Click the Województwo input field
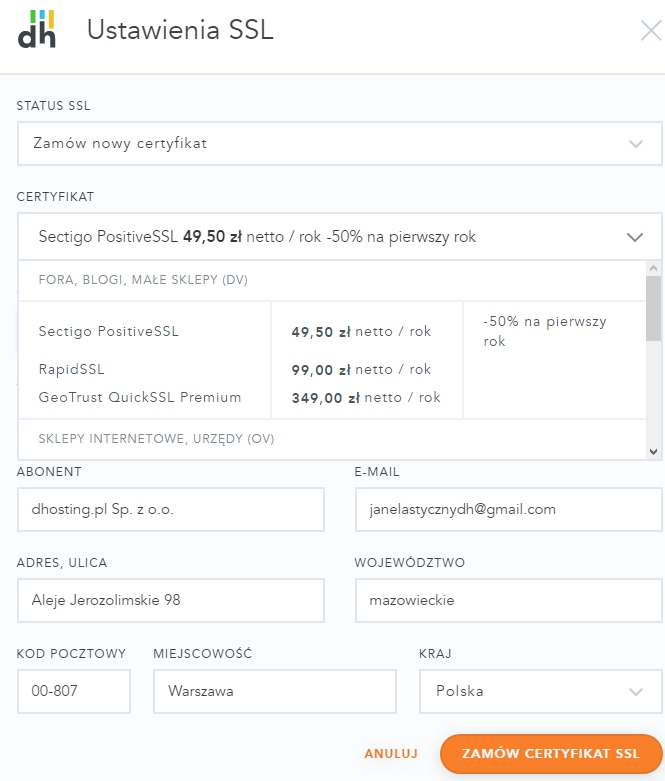Viewport: 665px width, 781px height. pyautogui.click(x=509, y=600)
